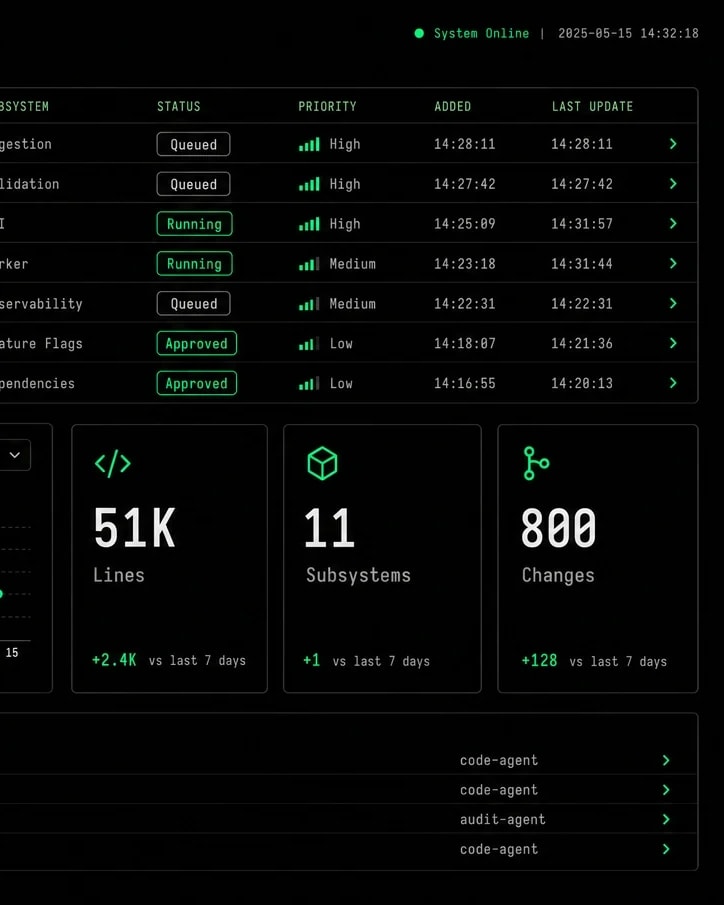This screenshot has width=724, height=905.
Task: Open the 11 Subsystems stat card
Action: 382,559
